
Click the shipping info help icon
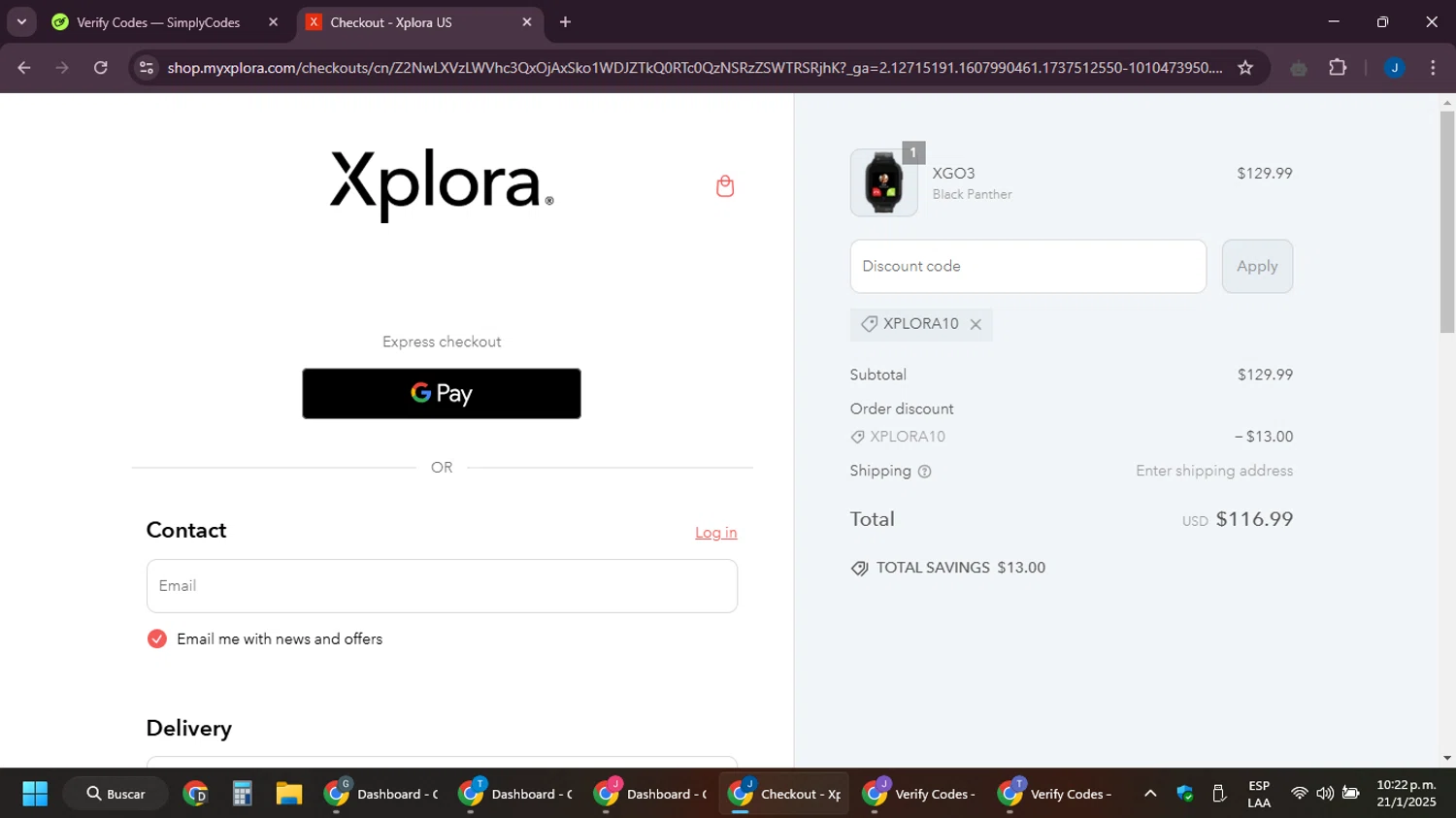point(924,472)
